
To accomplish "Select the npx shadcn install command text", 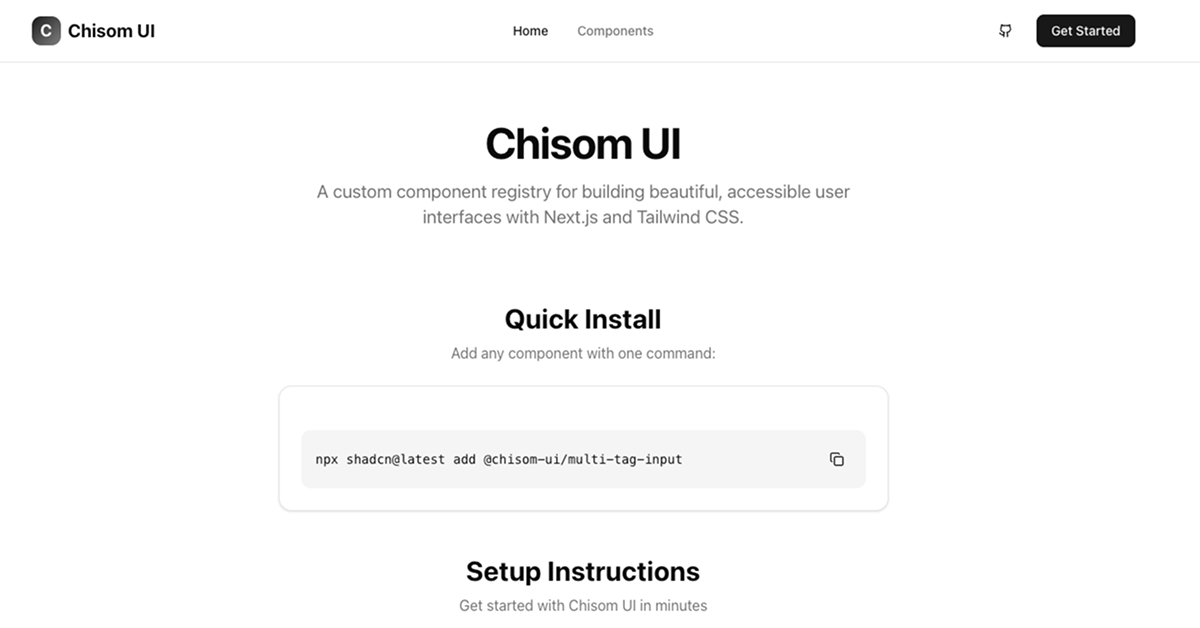I will 498,459.
